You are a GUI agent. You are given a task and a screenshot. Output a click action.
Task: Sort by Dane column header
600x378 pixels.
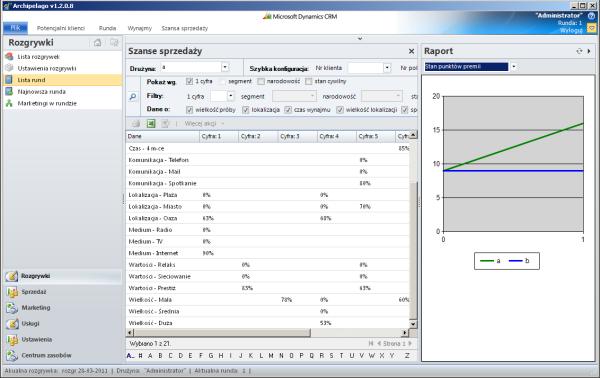163,136
